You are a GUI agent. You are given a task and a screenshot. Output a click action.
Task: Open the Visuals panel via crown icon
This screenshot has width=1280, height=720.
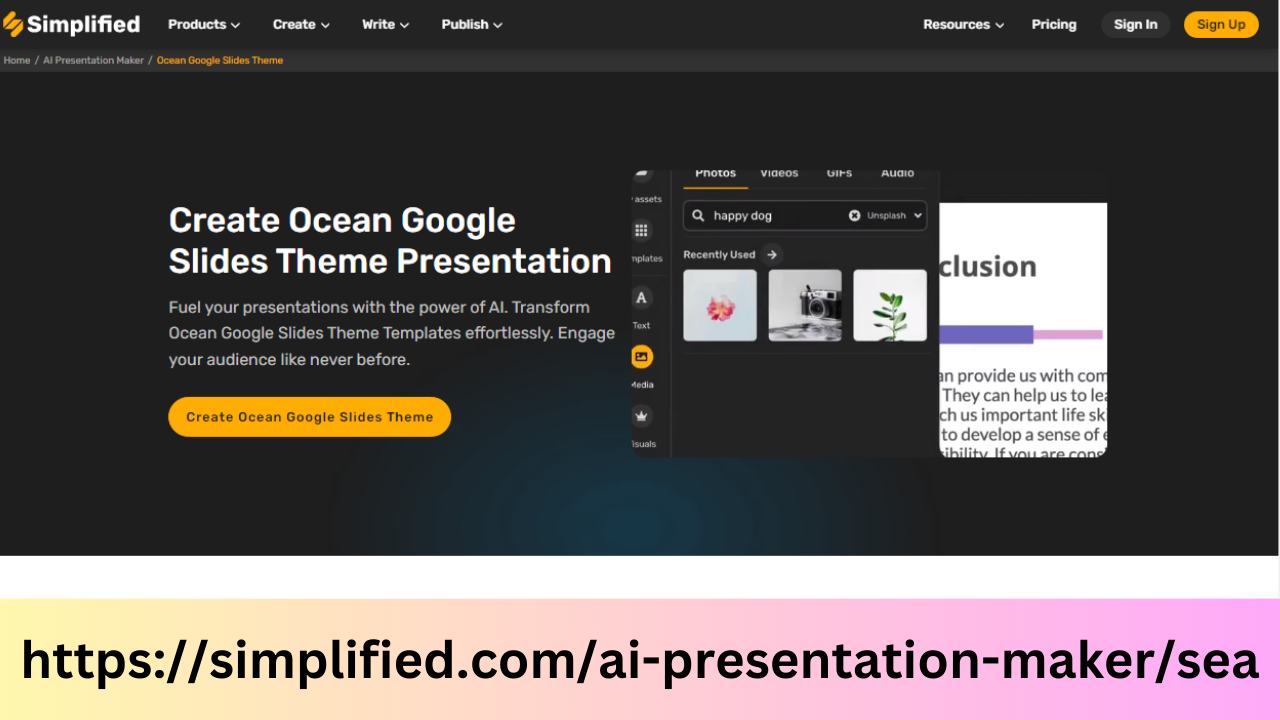click(x=641, y=416)
